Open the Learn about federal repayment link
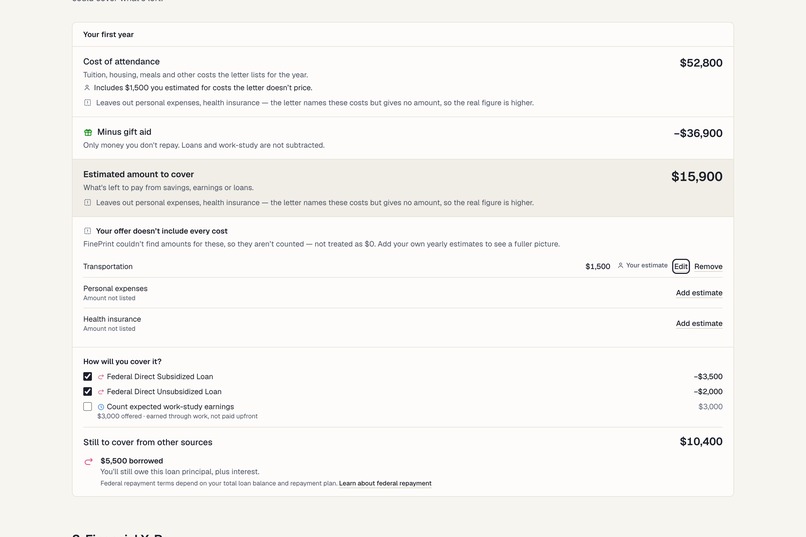Image resolution: width=806 pixels, height=537 pixels. coord(385,484)
